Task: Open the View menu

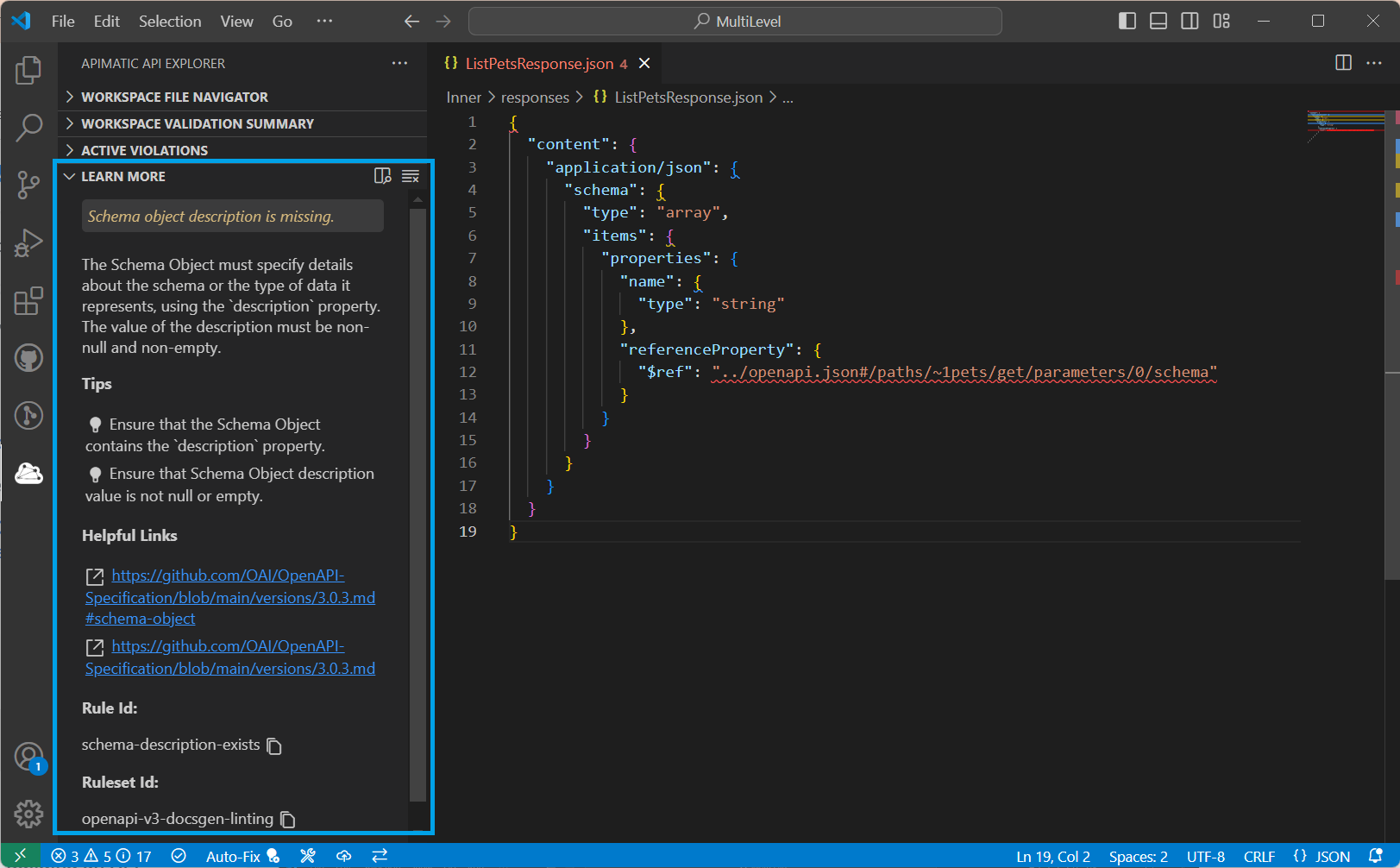Action: point(236,22)
